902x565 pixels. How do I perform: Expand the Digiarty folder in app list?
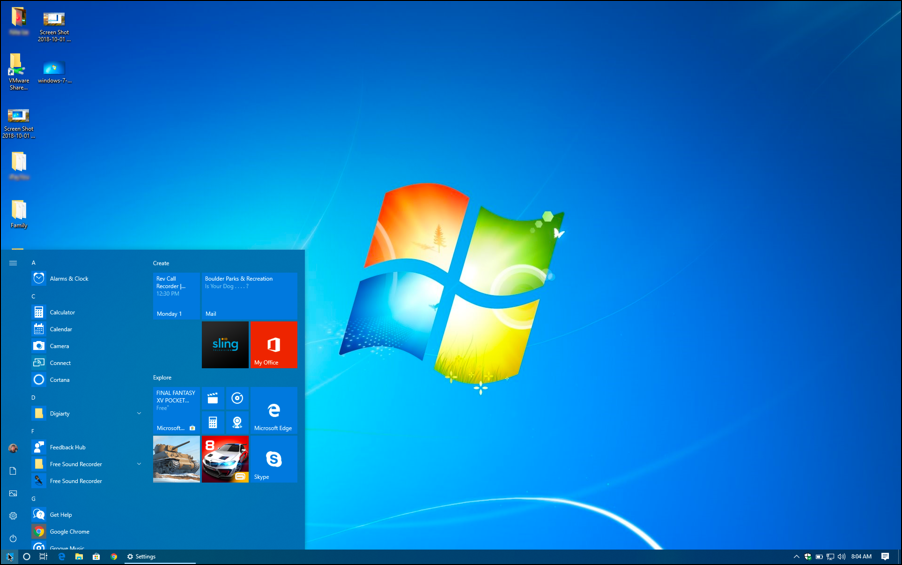coord(139,414)
